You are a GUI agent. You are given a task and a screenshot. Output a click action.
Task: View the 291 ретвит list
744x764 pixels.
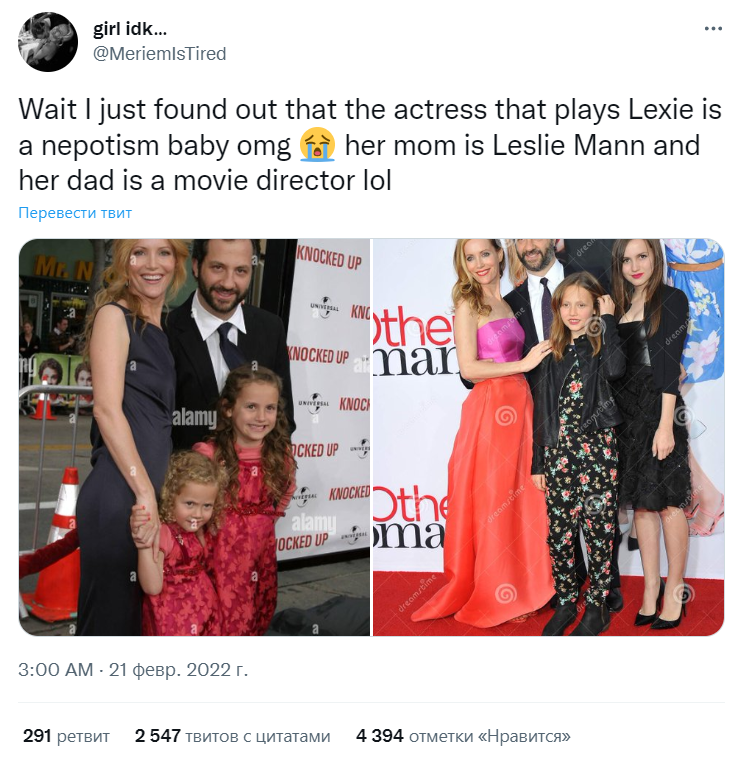coord(66,736)
